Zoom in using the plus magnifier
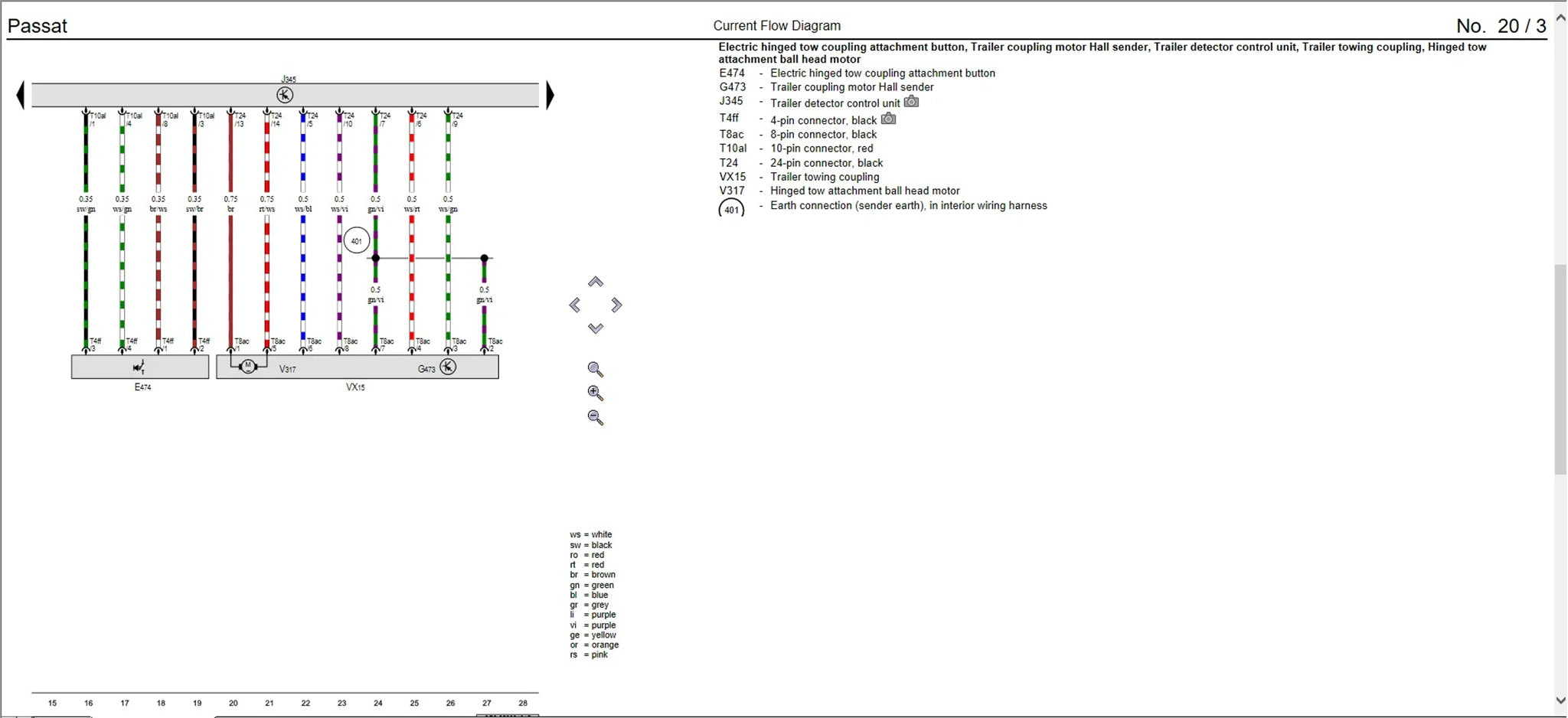Screen dimensions: 1568x718 tap(596, 393)
